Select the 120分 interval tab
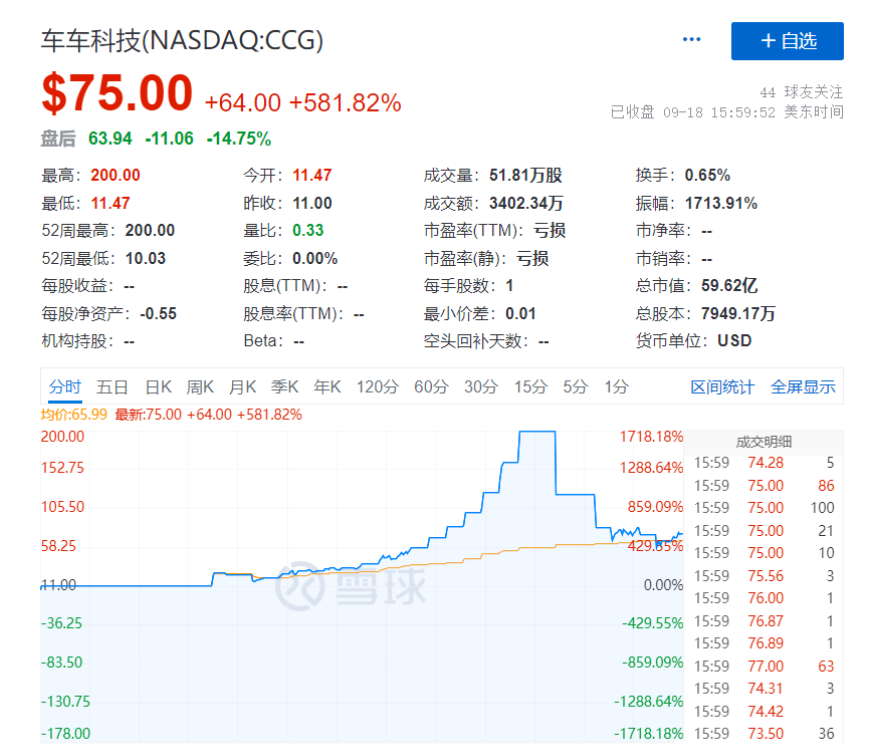The image size is (880, 744). click(378, 387)
